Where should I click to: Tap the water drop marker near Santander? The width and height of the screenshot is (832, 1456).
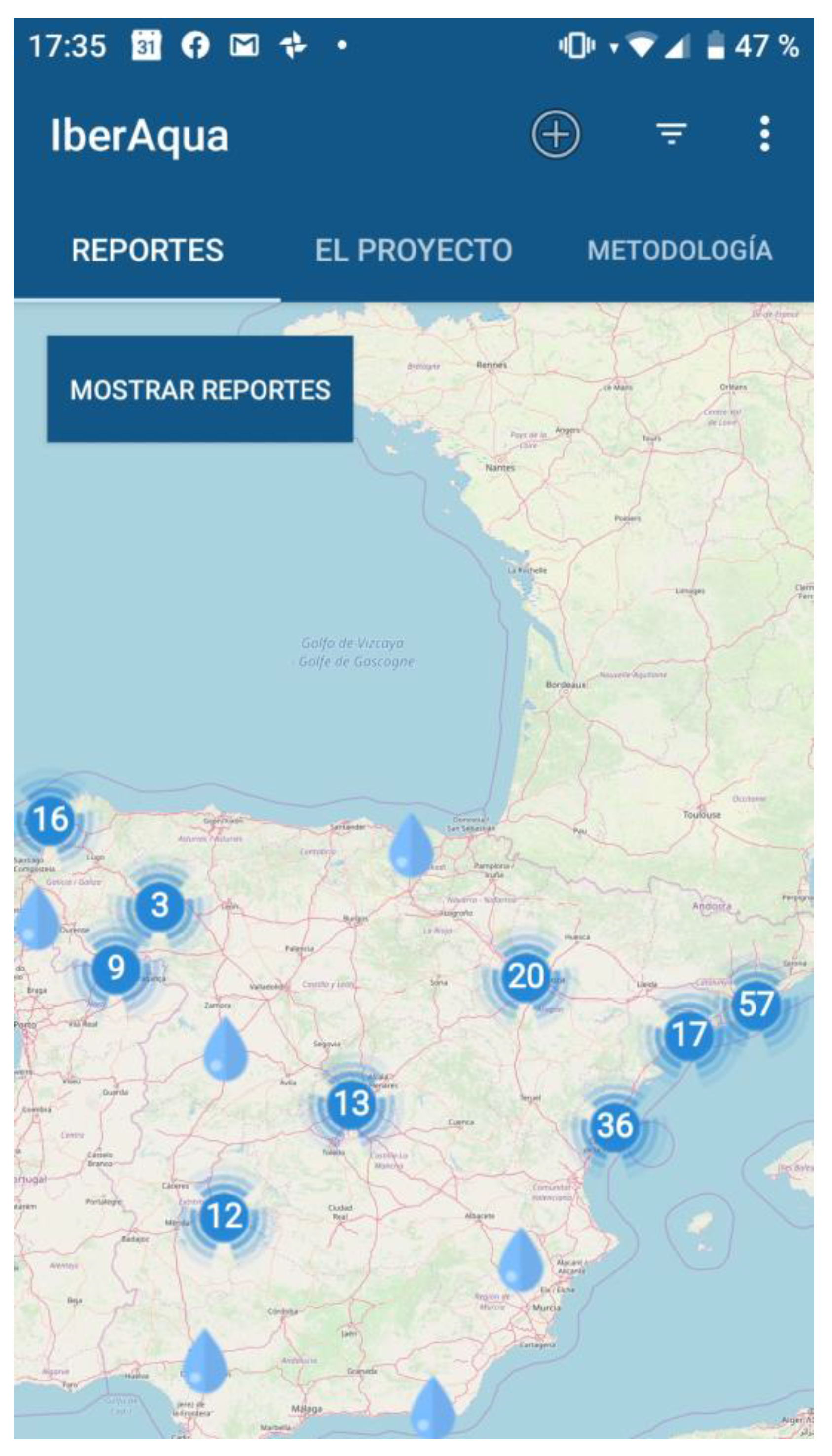[x=410, y=847]
